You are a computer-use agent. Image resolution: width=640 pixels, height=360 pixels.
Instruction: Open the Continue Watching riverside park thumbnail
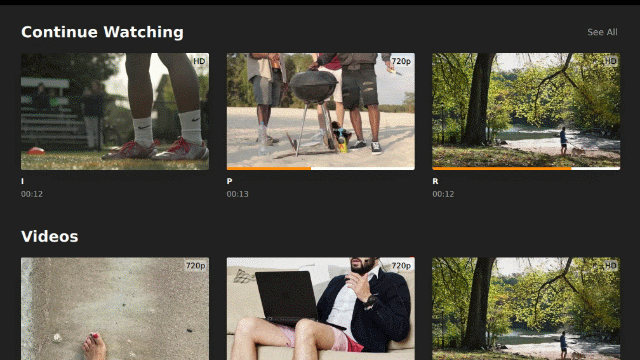point(526,111)
